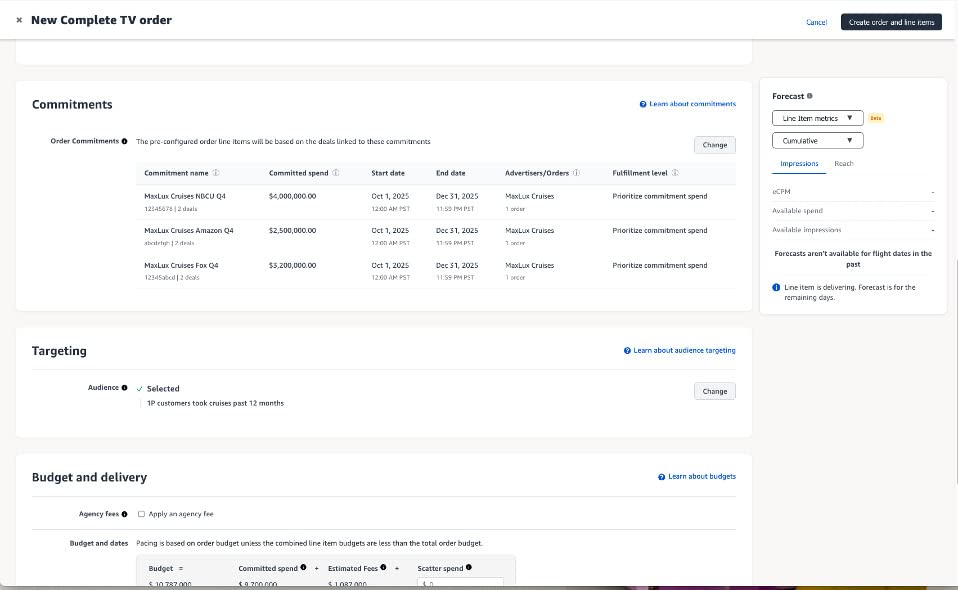The height and width of the screenshot is (590, 958).
Task: Click Change button in Commitments section
Action: coord(714,145)
